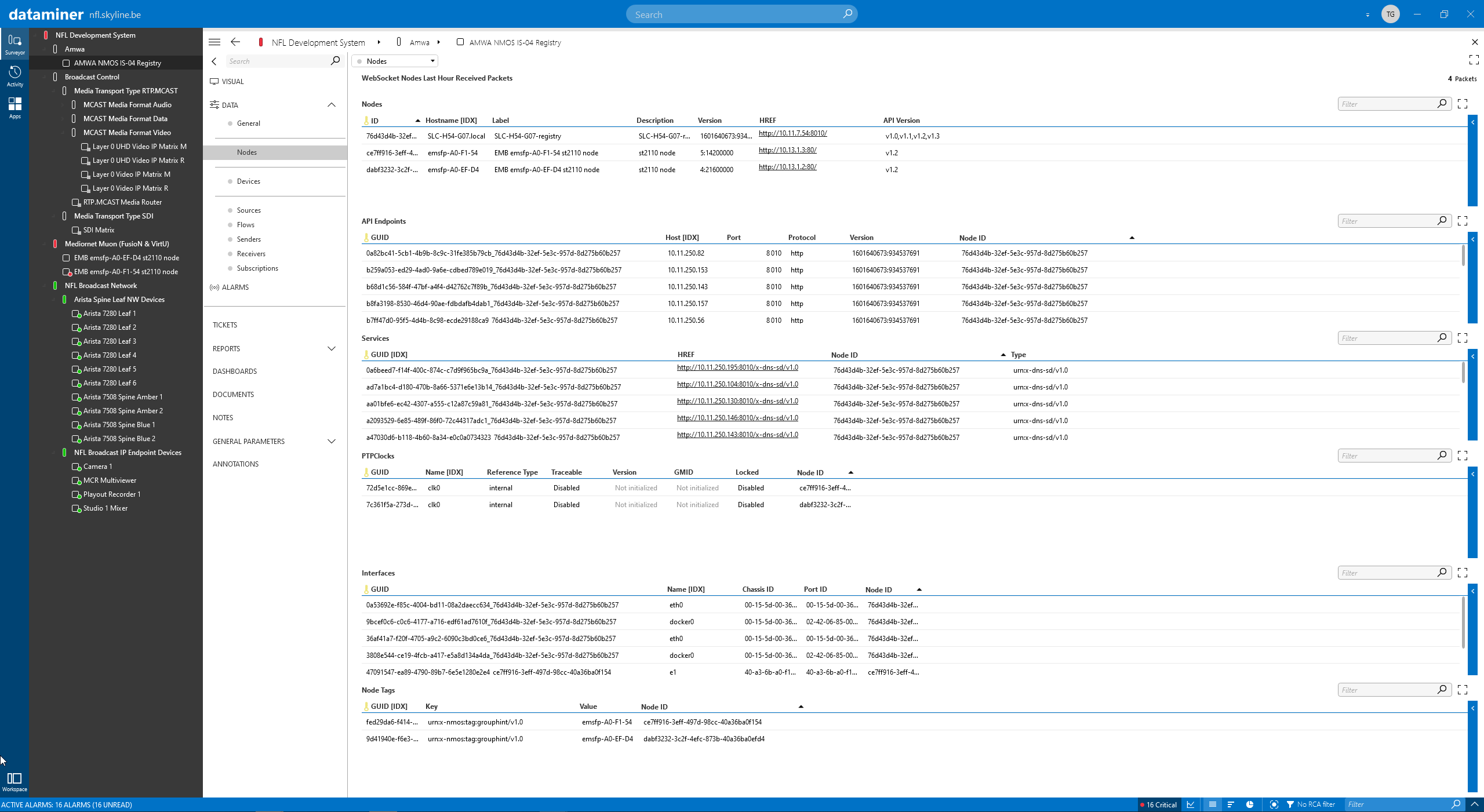Open the header dropdown arrow beside the user avatar
The height and width of the screenshot is (812, 1484).
(1367, 14)
